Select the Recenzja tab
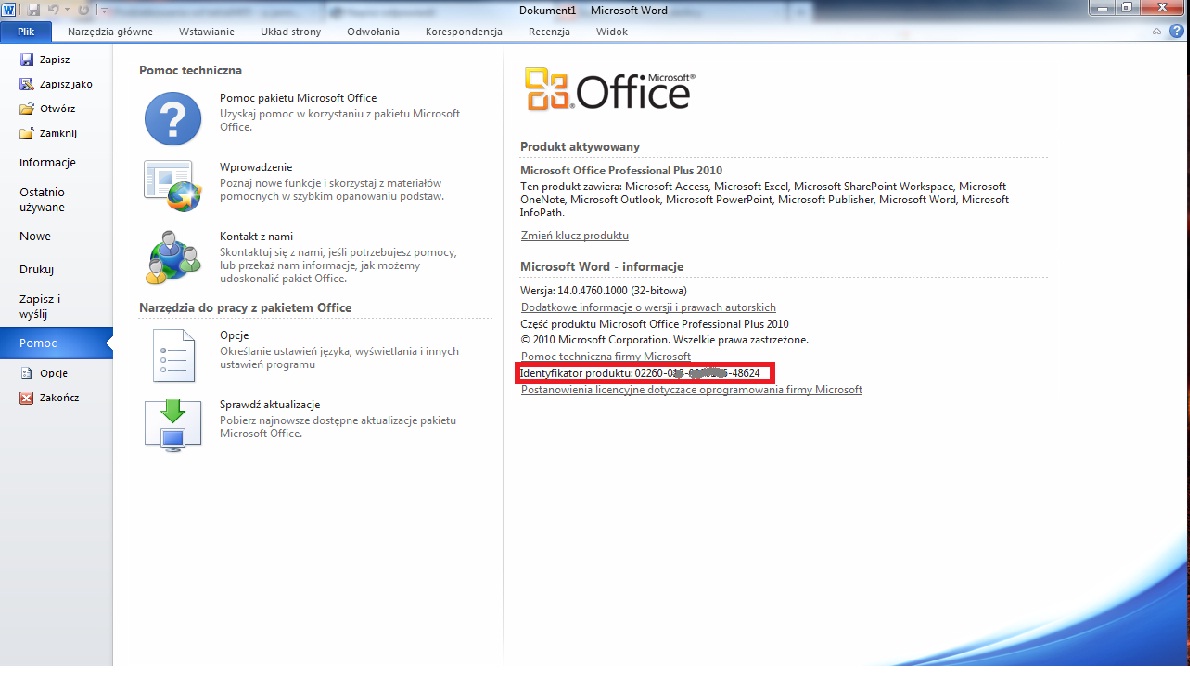Viewport: 1190px width, 696px height. (549, 32)
